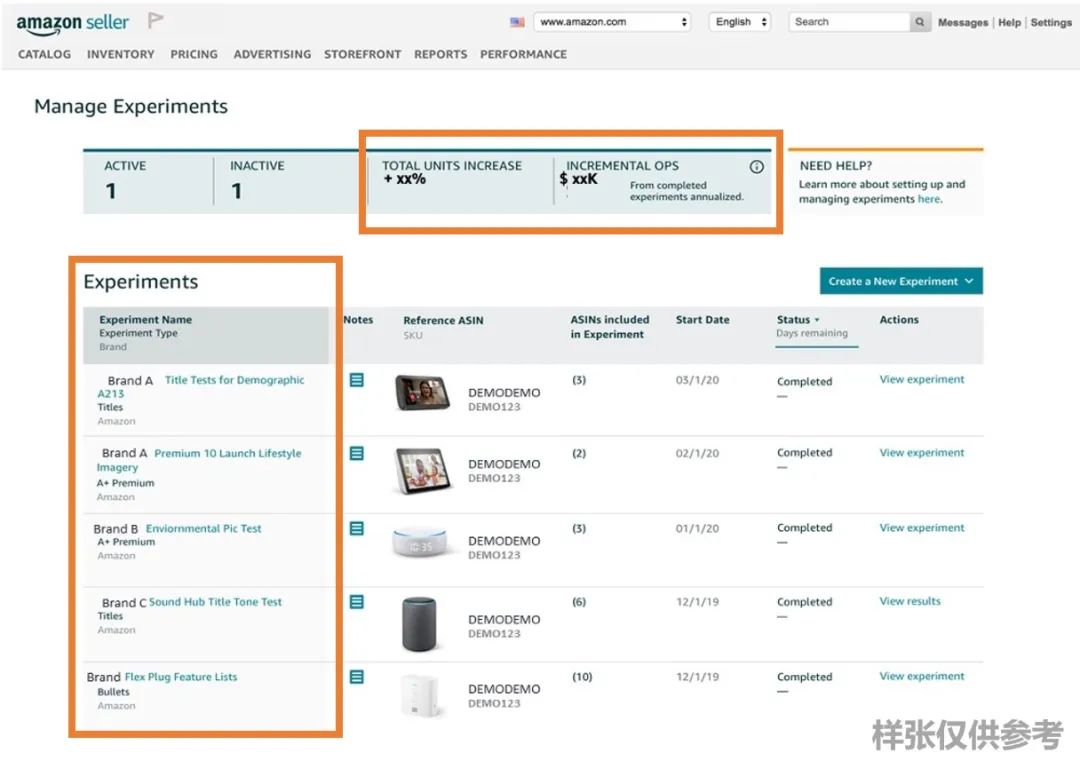Click the 'here' link under Need Help
Viewport: 1080px width, 761px height.
pyautogui.click(x=929, y=199)
